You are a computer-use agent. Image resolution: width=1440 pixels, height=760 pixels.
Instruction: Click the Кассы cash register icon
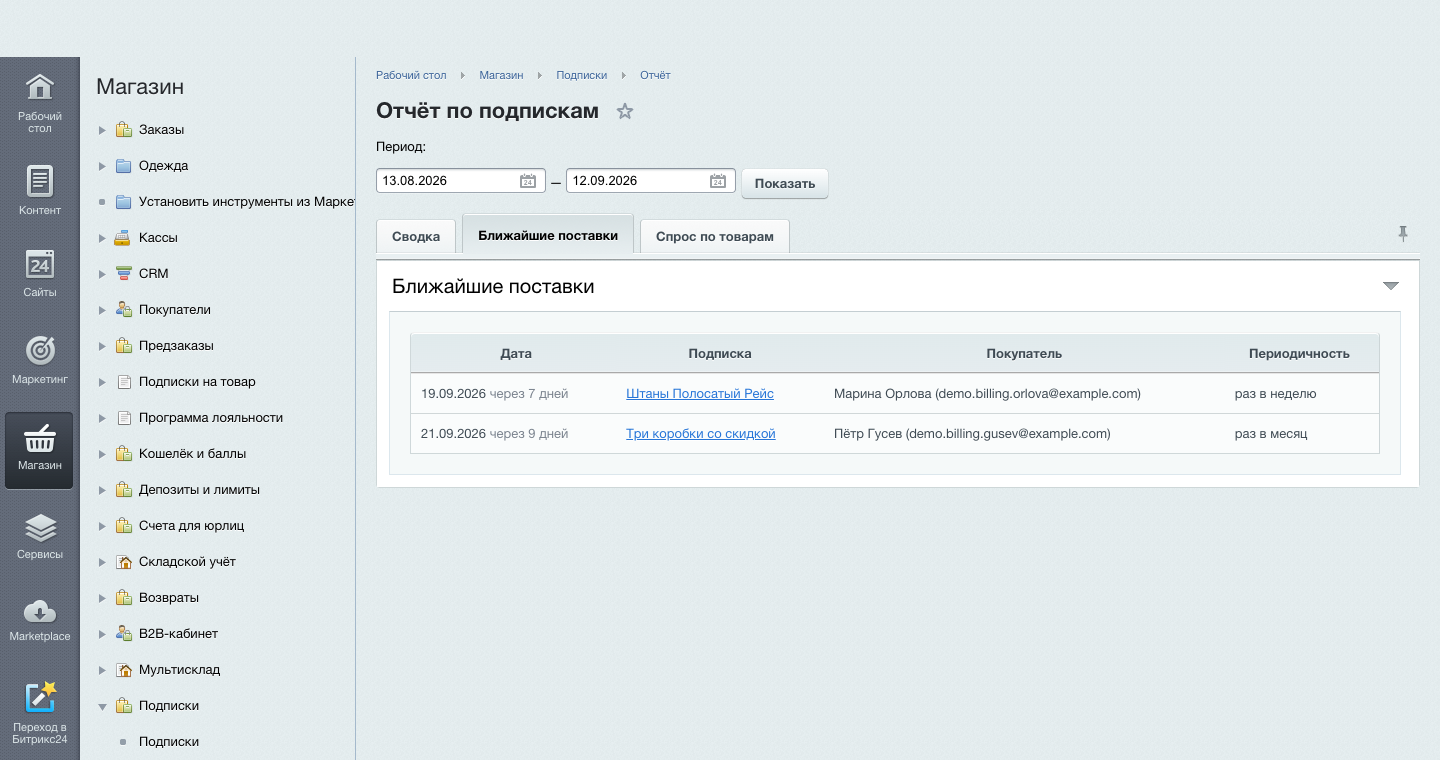point(124,237)
